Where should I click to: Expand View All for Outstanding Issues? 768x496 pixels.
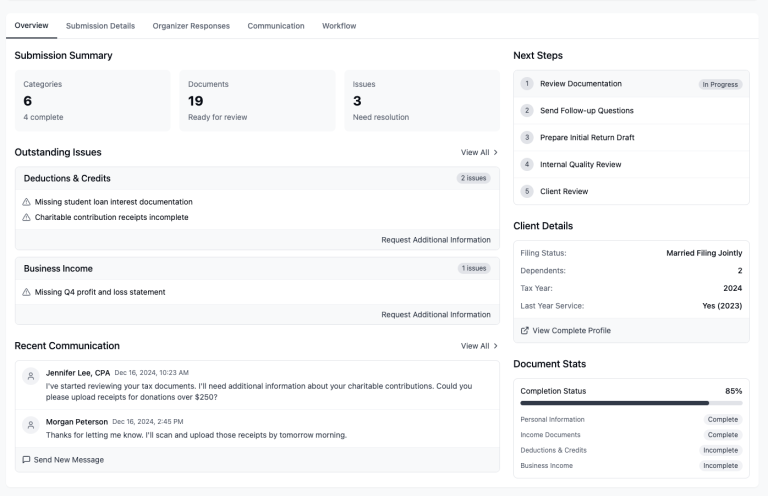point(479,152)
